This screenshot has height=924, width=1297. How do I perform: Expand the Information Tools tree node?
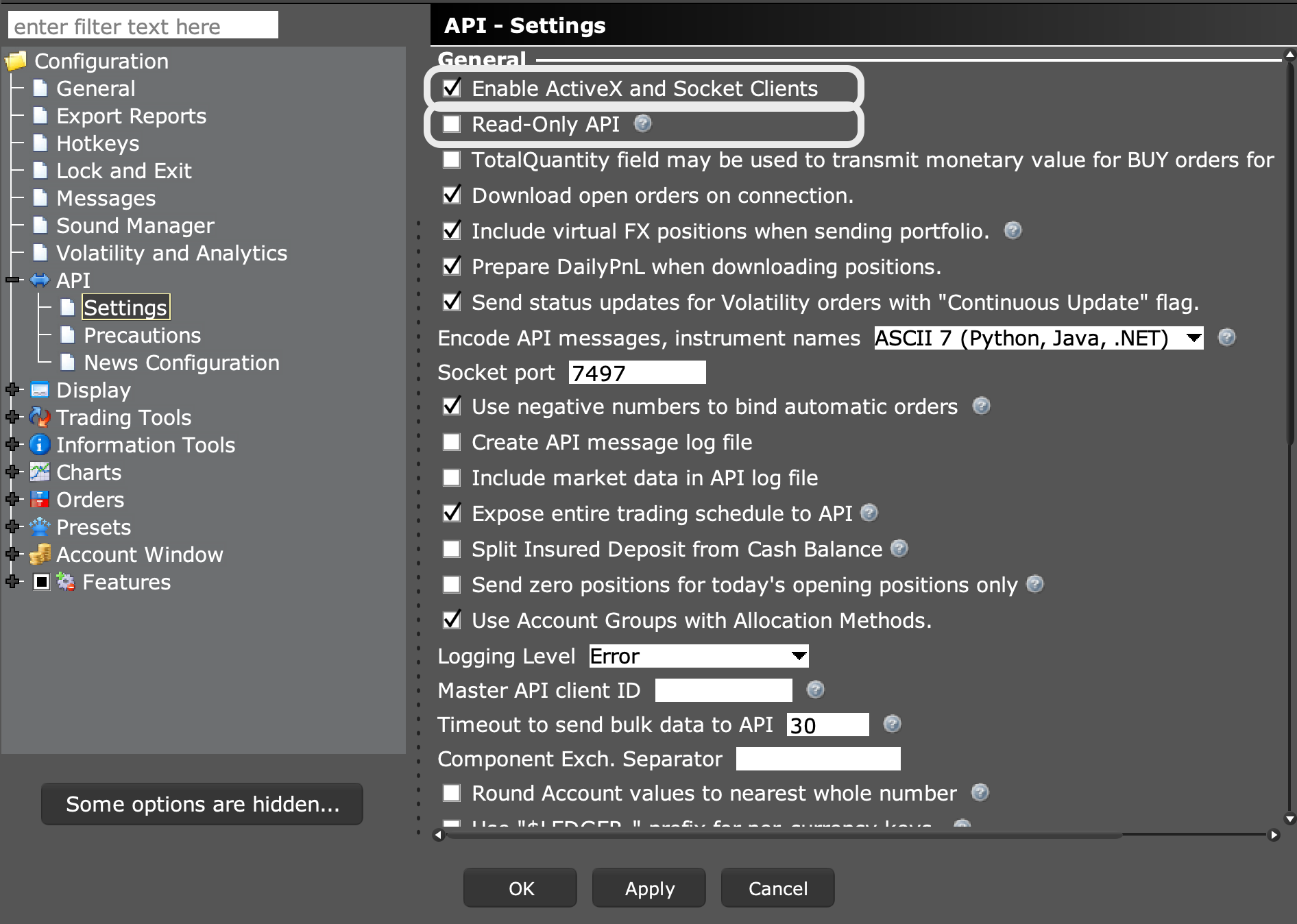coord(13,445)
